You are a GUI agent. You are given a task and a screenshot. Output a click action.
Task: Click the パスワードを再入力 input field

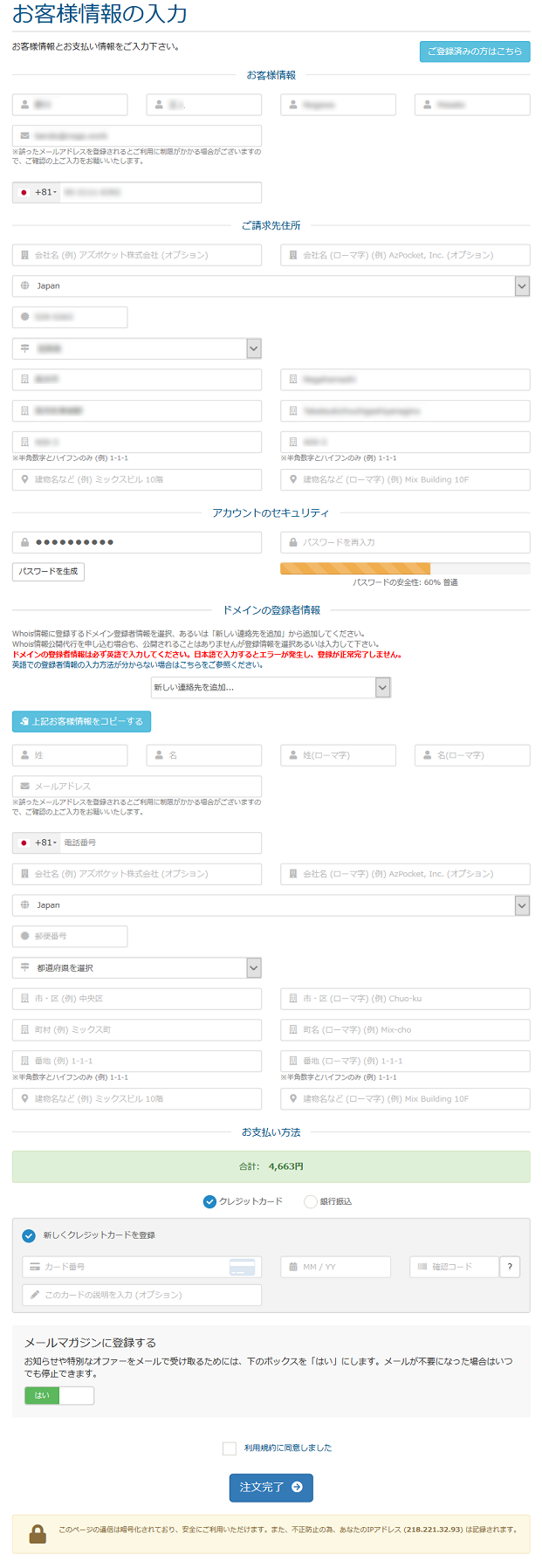pos(405,542)
